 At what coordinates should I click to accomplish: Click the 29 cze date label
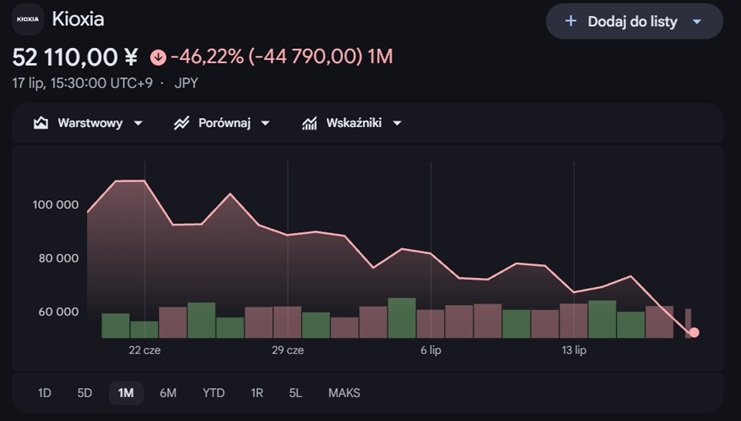288,351
